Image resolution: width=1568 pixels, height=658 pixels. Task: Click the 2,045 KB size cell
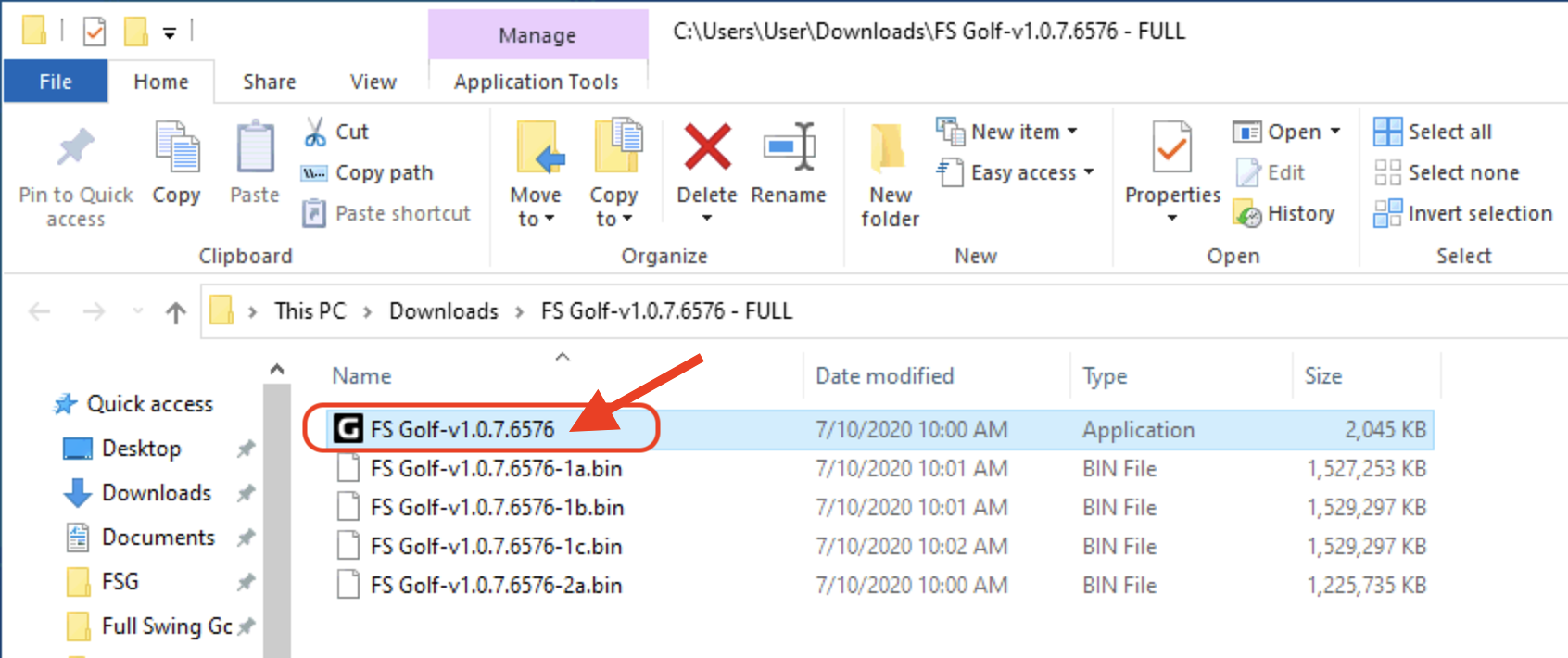1385,430
